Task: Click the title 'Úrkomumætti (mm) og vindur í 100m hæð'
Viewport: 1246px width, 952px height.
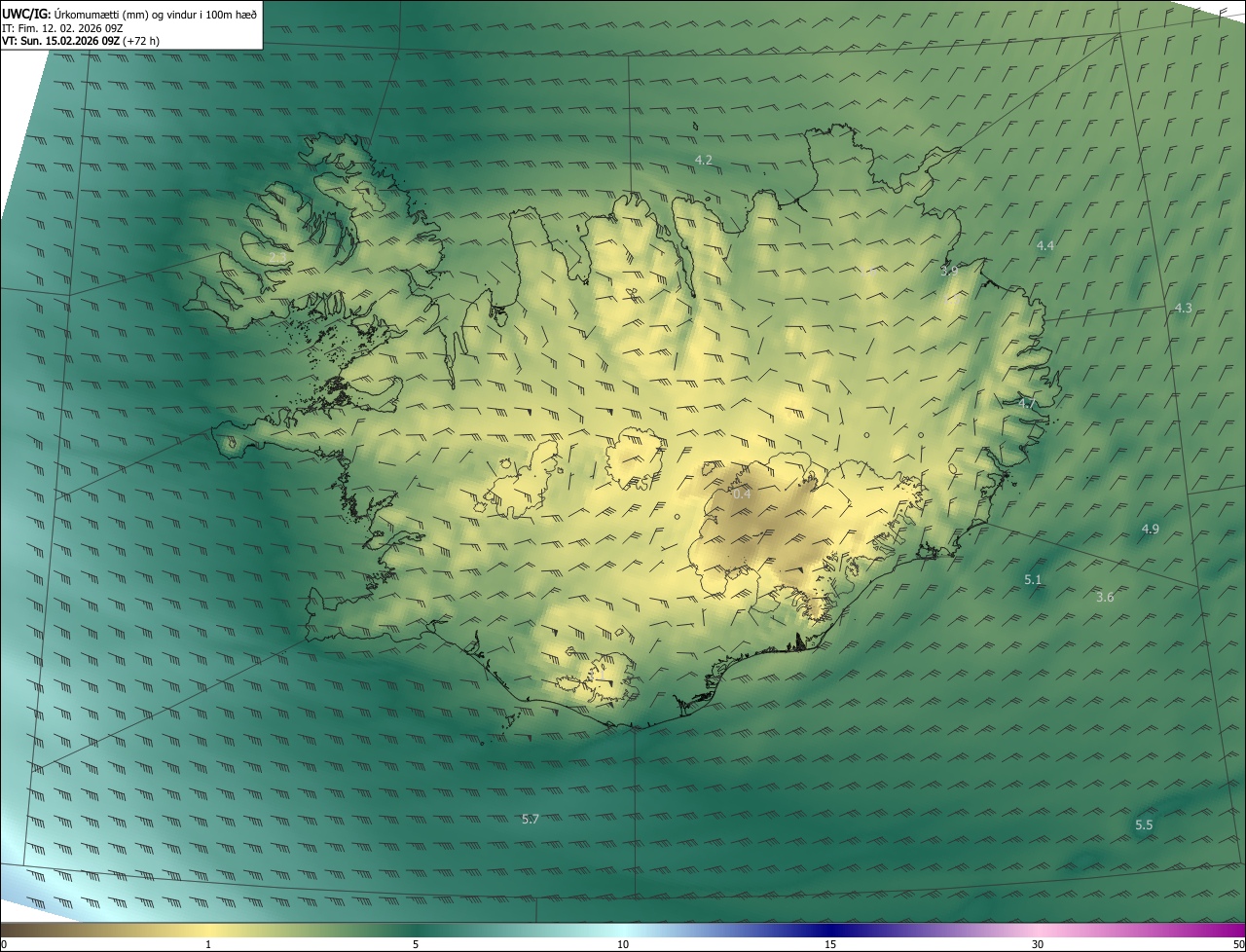Action: pyautogui.click(x=156, y=14)
